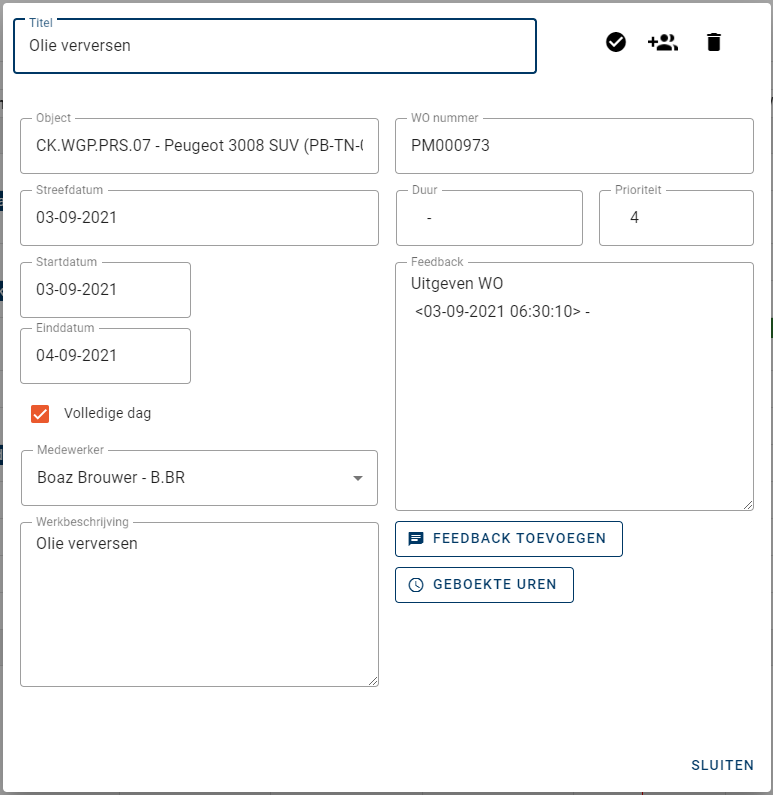Click the Duur field
This screenshot has height=795, width=773.
click(489, 218)
